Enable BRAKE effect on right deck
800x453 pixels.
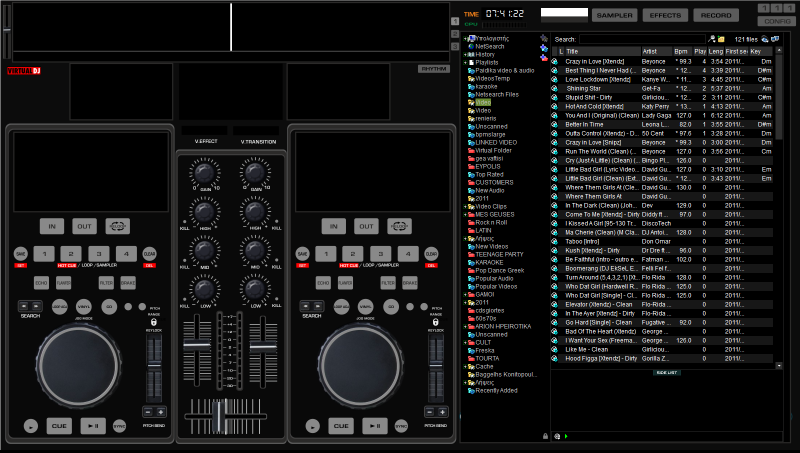[410, 283]
